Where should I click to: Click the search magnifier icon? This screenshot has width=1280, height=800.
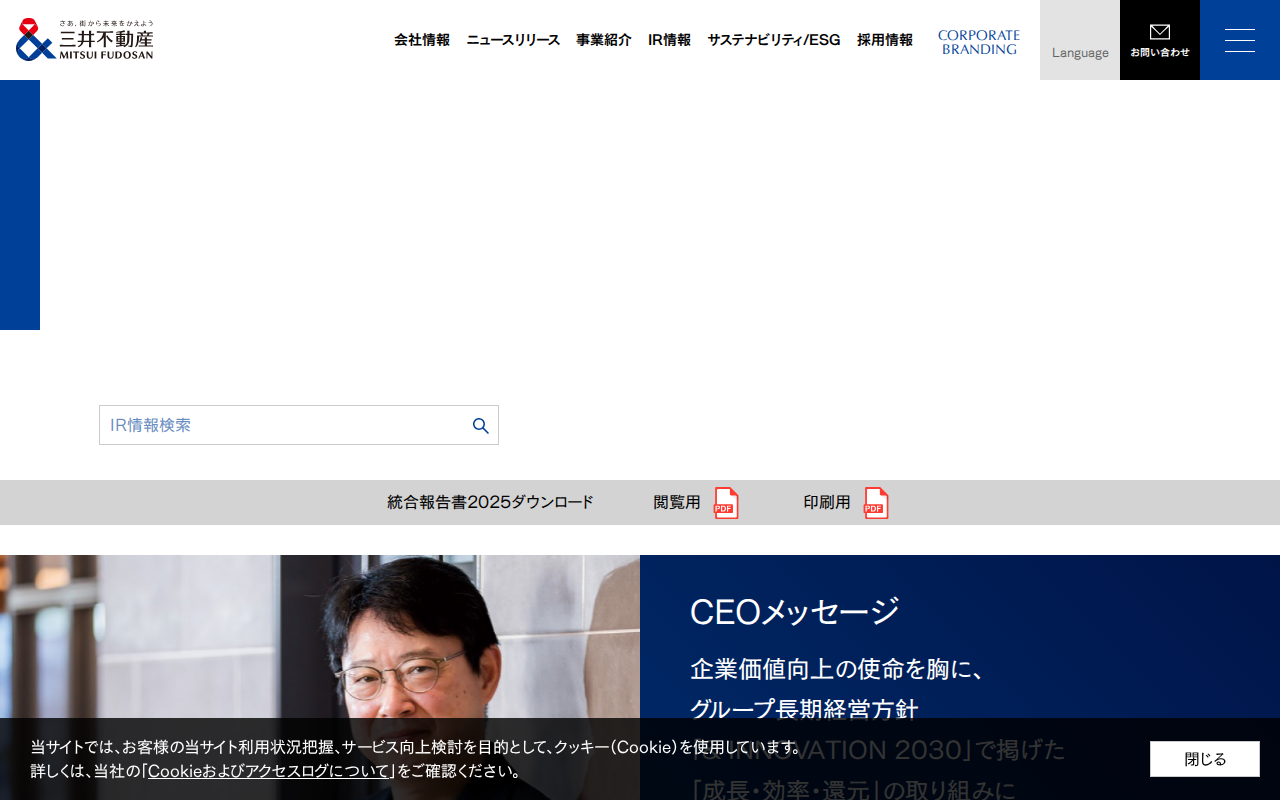click(x=481, y=426)
